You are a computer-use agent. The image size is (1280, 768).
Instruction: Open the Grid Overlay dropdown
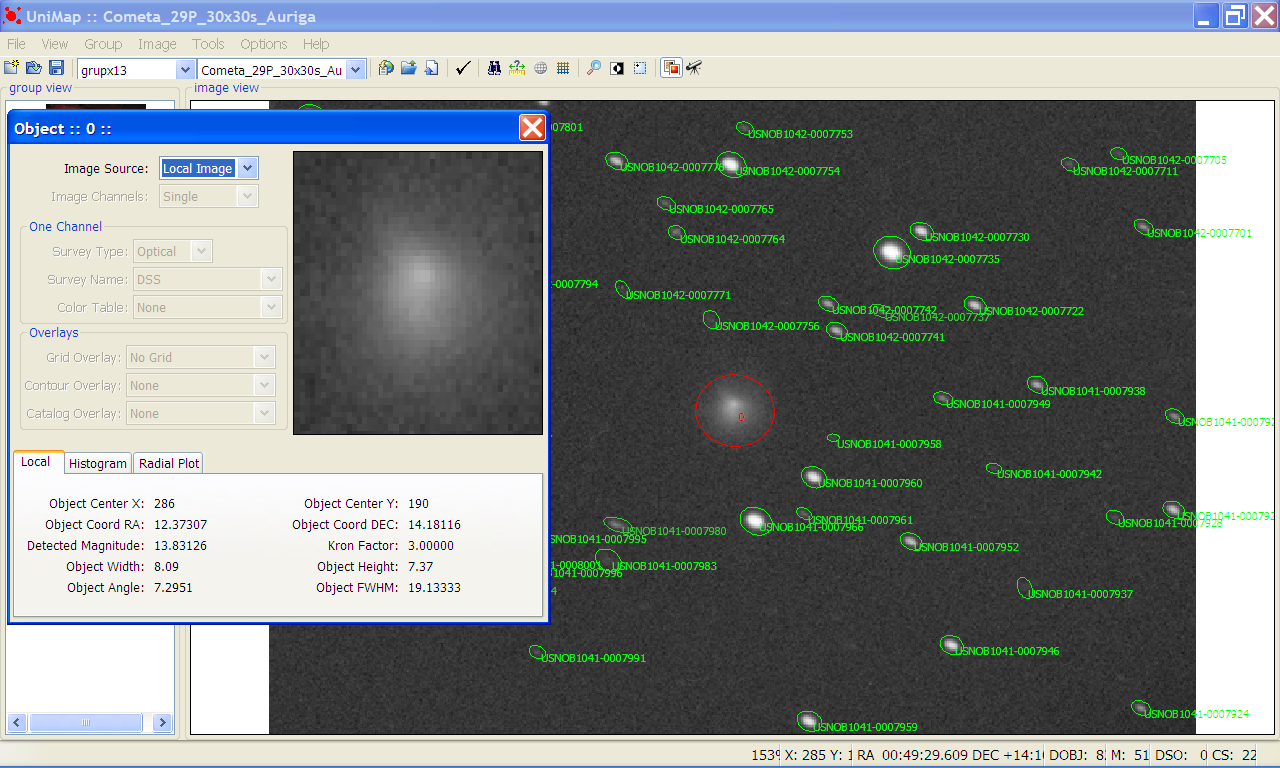tap(264, 357)
